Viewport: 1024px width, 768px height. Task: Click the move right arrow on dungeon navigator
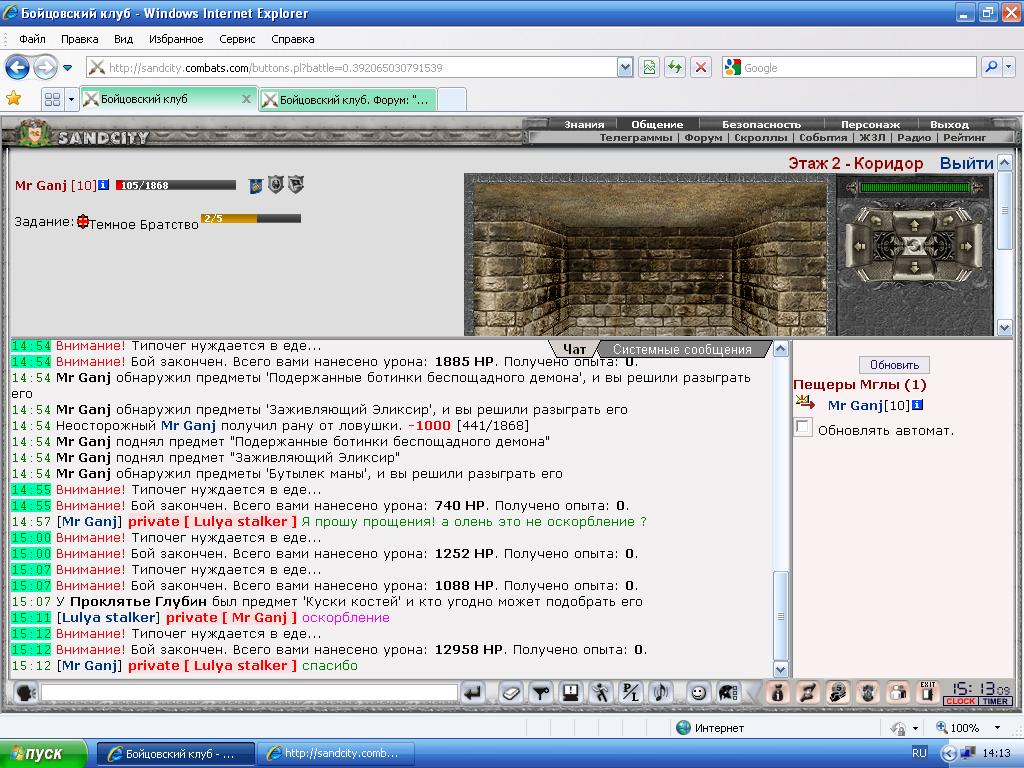(967, 246)
